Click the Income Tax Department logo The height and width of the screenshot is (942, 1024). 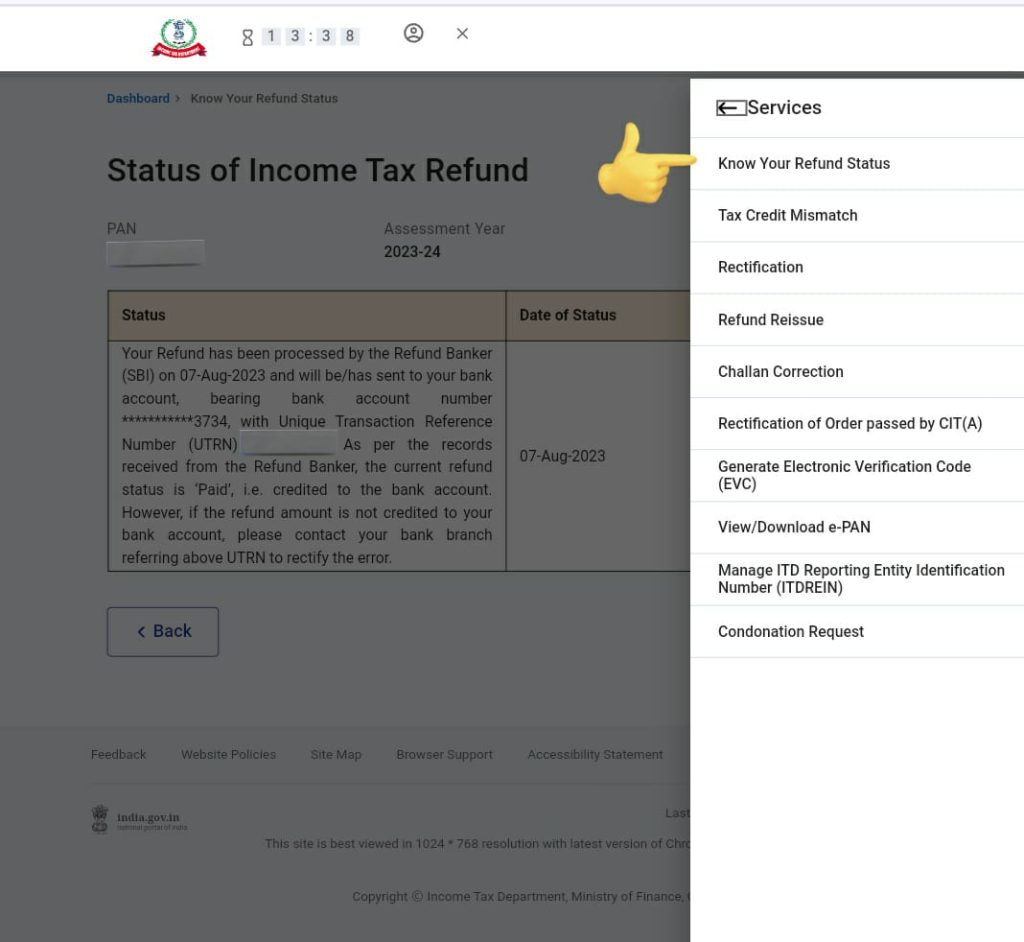pyautogui.click(x=179, y=38)
